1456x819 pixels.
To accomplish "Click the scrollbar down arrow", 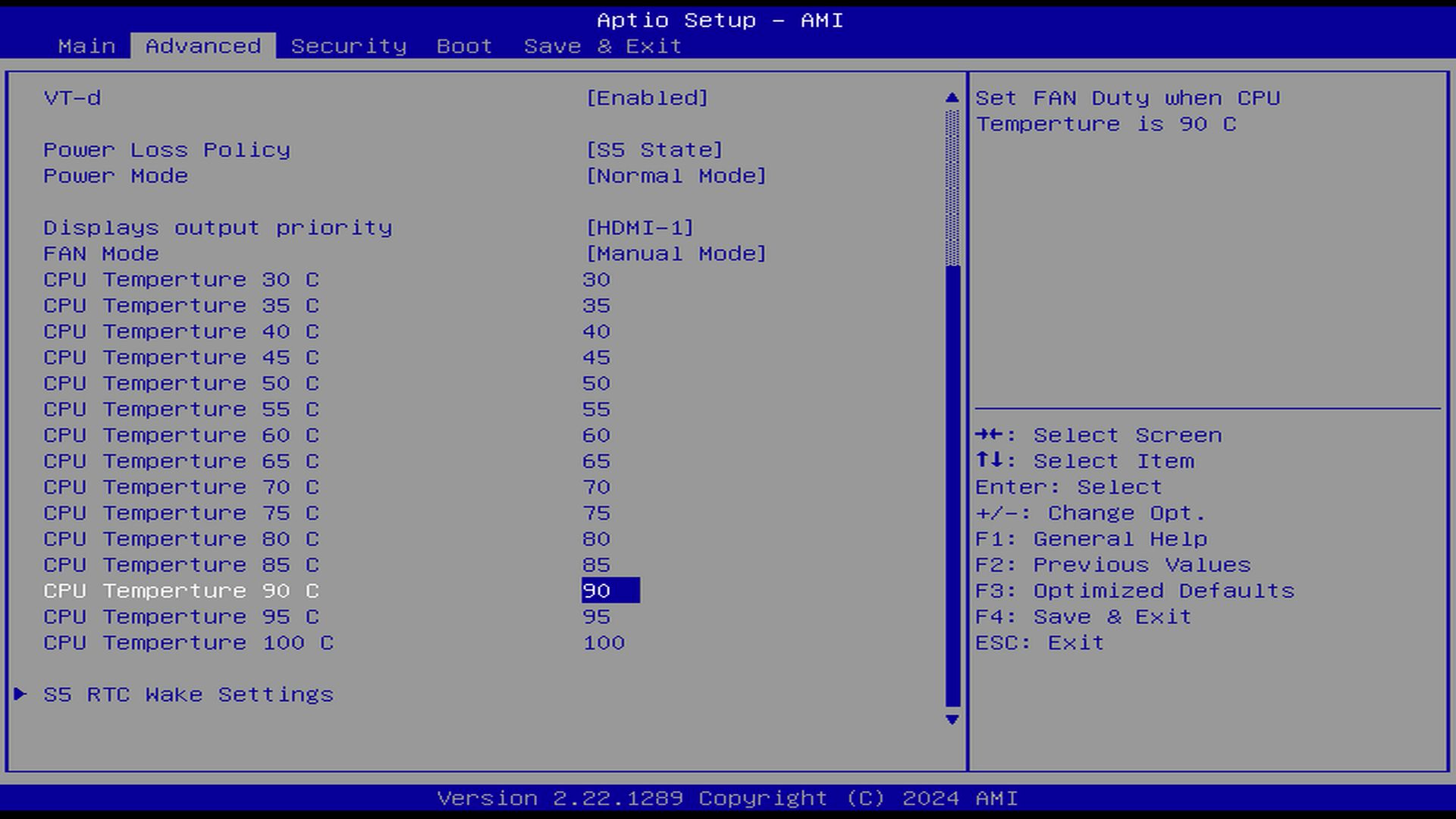I will pos(952,720).
